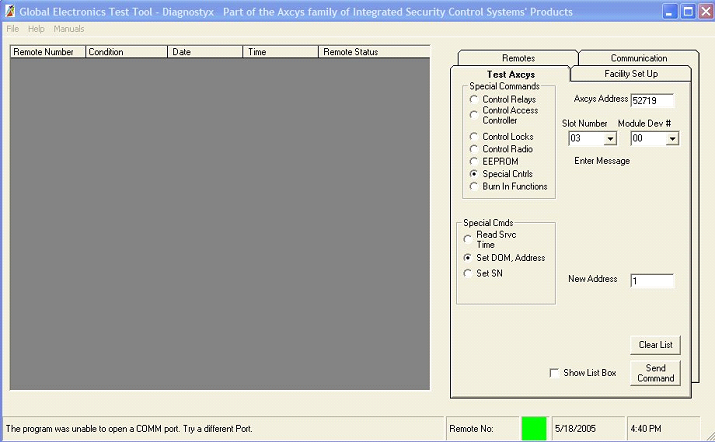Screen dimensions: 717x443
Task: Click the Axcys Address input field
Action: [652, 101]
